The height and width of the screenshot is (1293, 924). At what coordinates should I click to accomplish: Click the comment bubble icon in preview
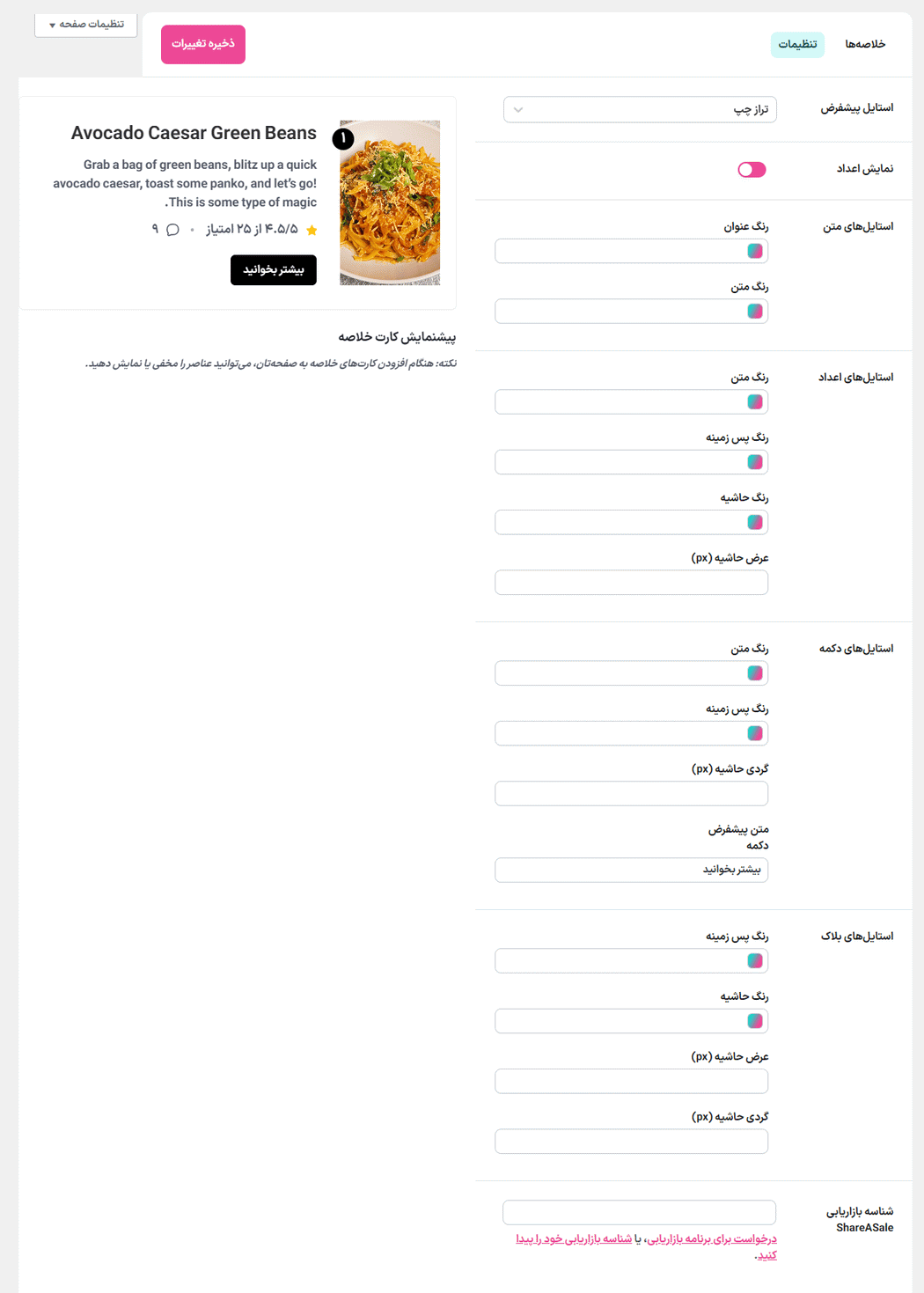172,230
